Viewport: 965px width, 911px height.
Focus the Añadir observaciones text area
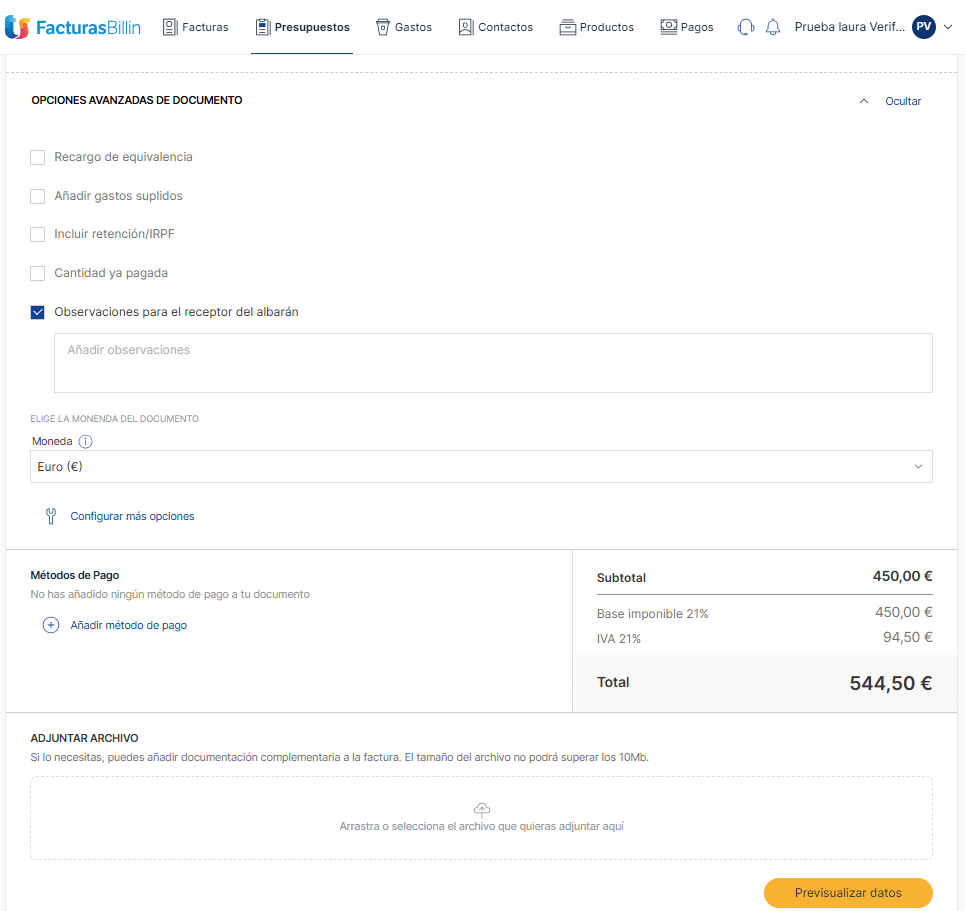[x=493, y=363]
